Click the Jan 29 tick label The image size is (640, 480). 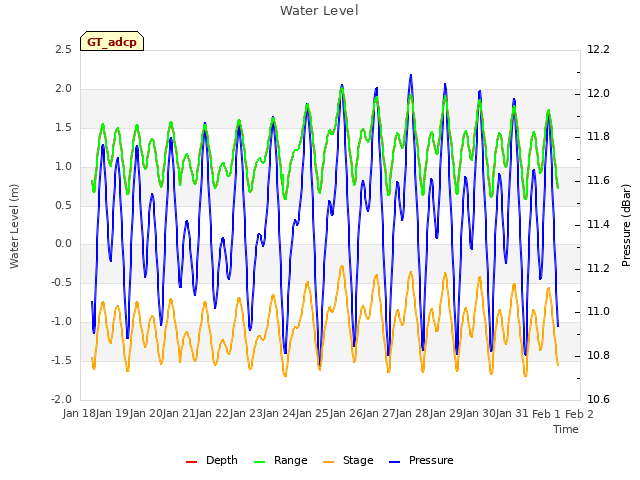(447, 414)
